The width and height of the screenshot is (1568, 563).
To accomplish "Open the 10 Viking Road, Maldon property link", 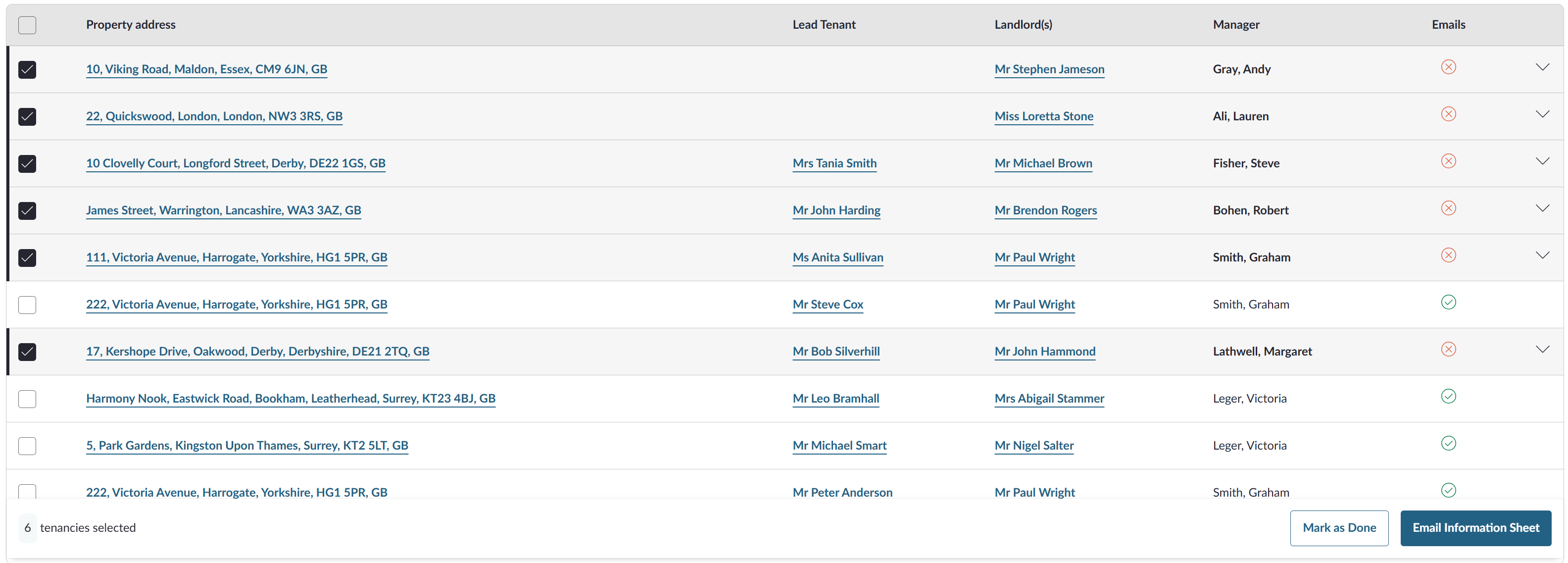I will pyautogui.click(x=206, y=69).
